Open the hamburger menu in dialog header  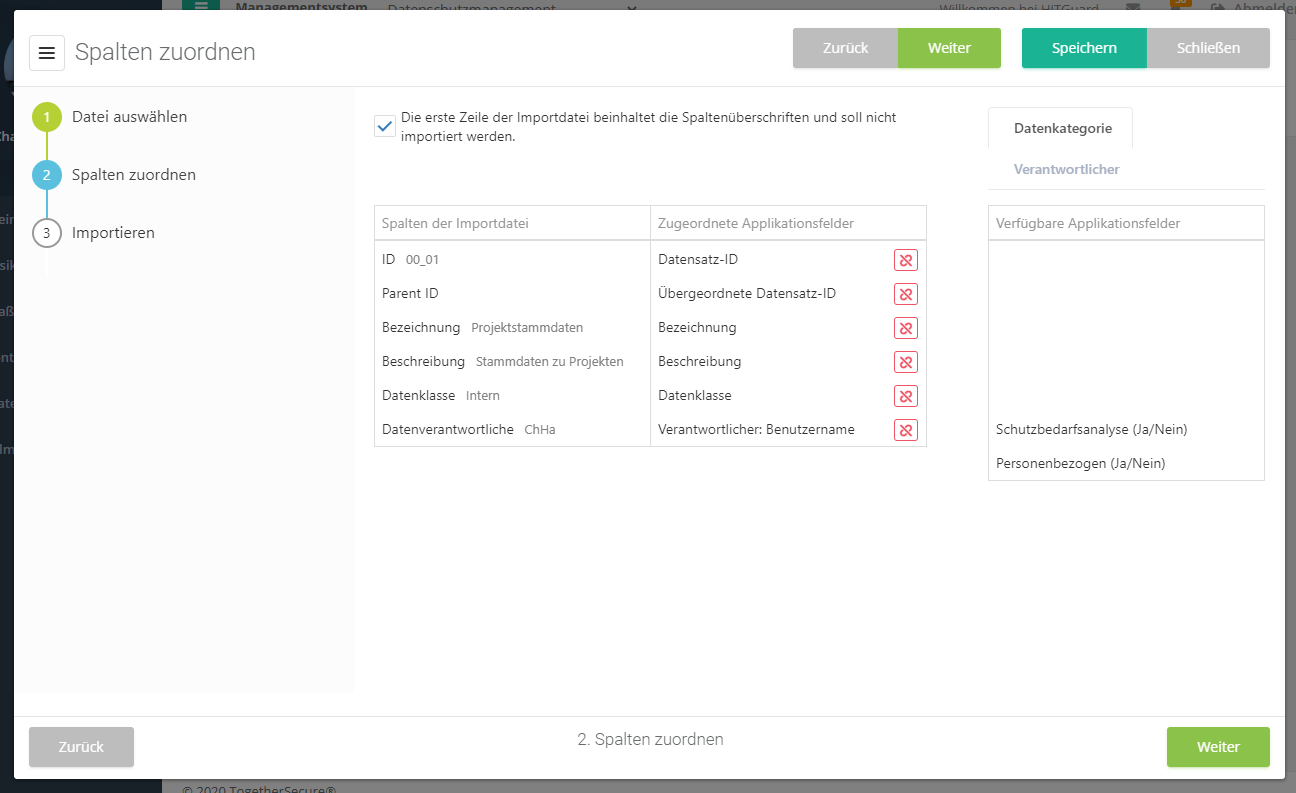(x=47, y=53)
